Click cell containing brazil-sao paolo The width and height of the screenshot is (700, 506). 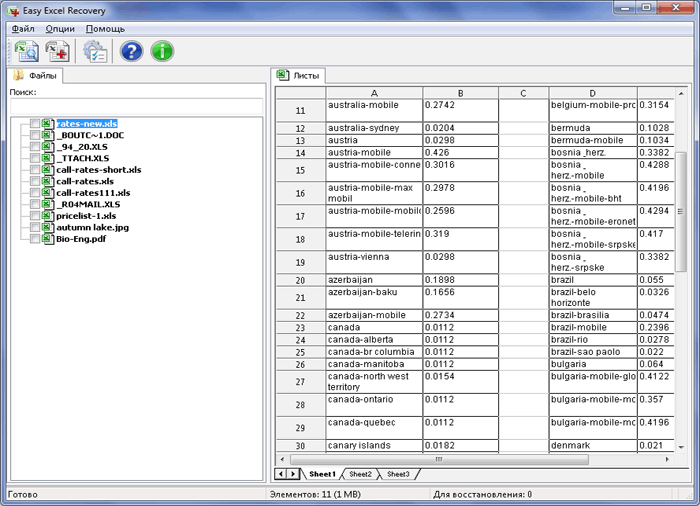point(592,352)
